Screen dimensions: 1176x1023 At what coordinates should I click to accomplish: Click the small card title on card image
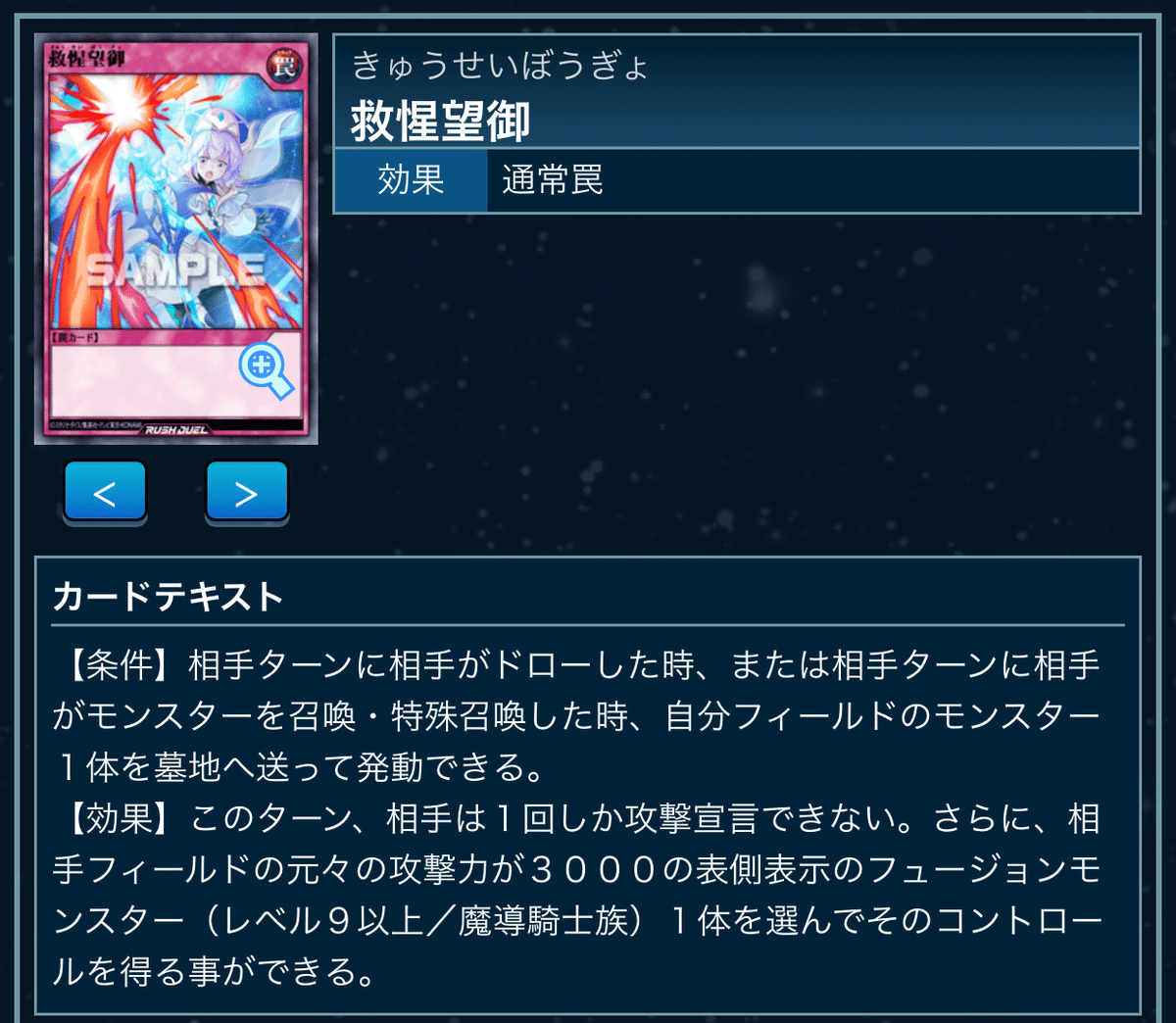(x=86, y=59)
